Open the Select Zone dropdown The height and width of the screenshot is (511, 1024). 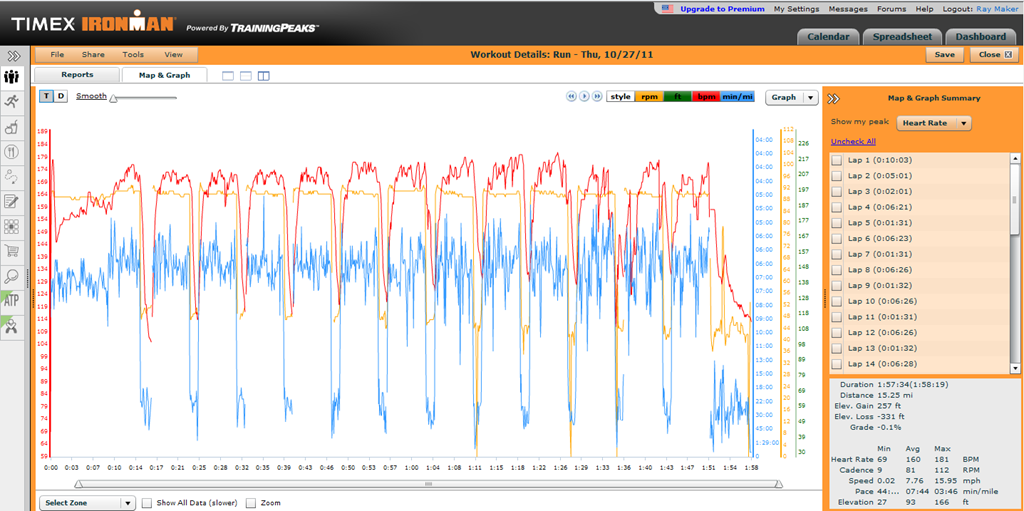pos(88,503)
